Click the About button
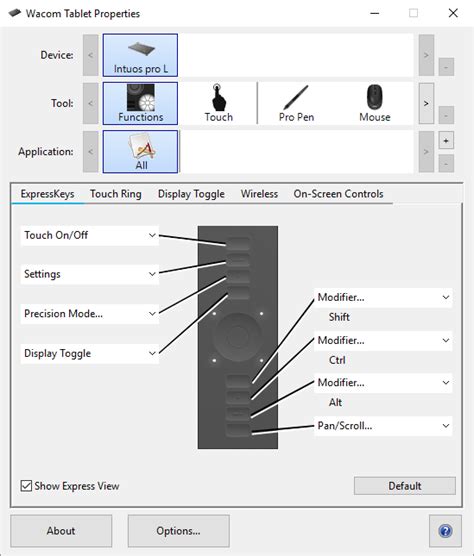This screenshot has width=474, height=556. [x=61, y=531]
